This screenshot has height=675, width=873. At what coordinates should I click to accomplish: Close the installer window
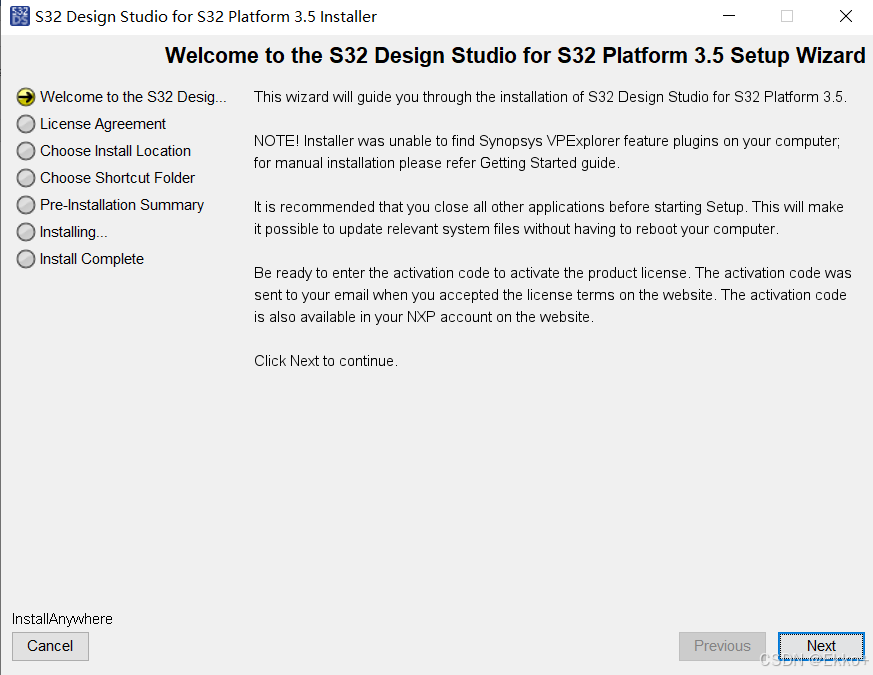pyautogui.click(x=846, y=16)
